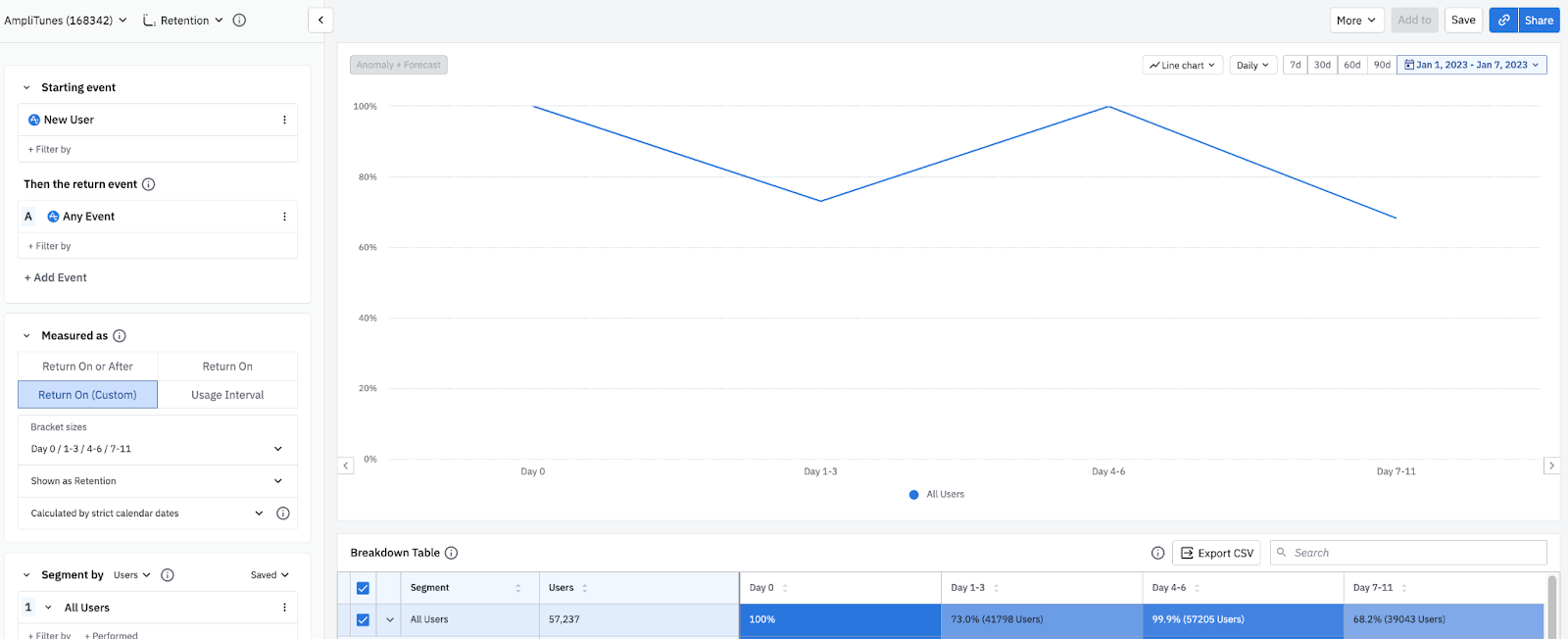Uncheck the All Users row checkbox

click(x=363, y=619)
